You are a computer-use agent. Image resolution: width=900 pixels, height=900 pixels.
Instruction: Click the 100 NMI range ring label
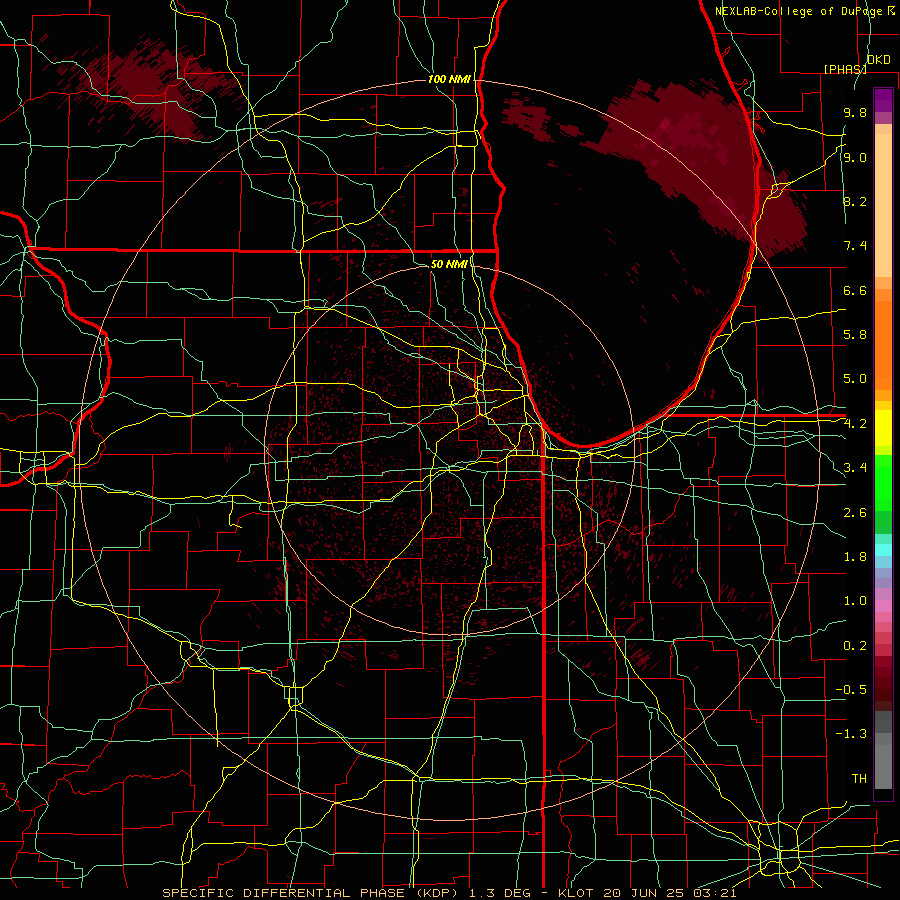tap(449, 79)
